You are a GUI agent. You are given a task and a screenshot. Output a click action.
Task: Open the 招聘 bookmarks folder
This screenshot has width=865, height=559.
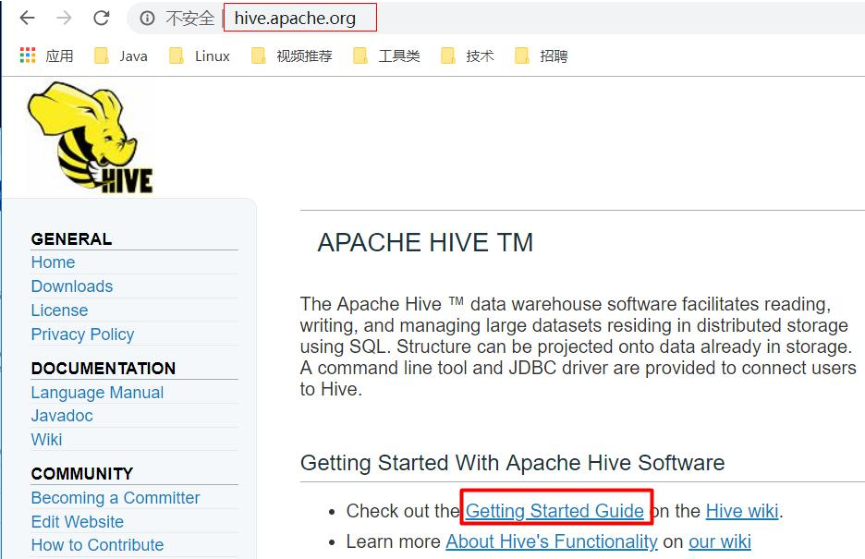click(541, 56)
